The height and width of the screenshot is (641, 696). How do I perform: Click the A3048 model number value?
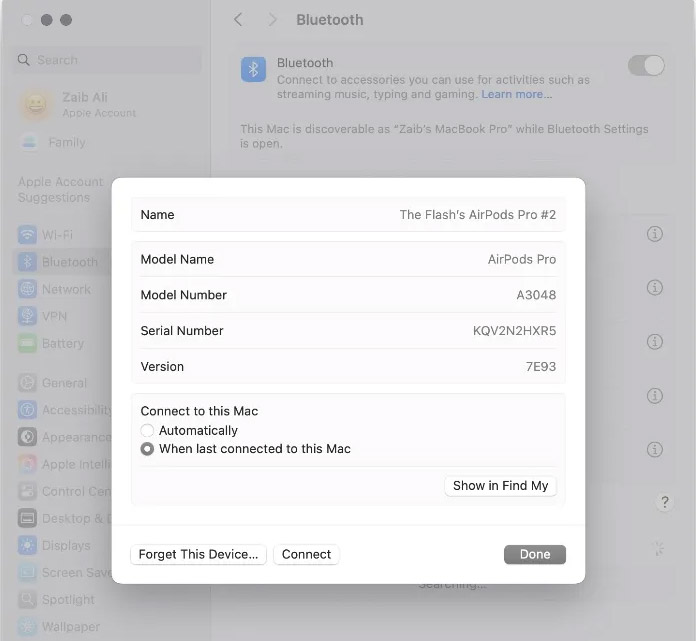(x=536, y=295)
